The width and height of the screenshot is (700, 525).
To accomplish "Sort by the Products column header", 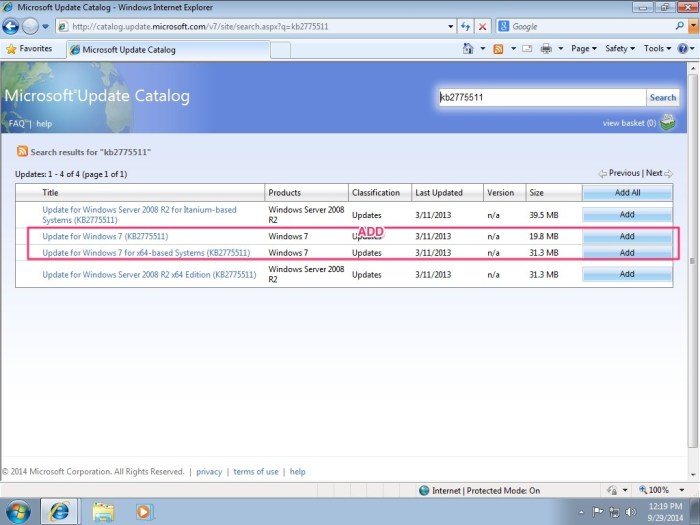I will [x=284, y=192].
